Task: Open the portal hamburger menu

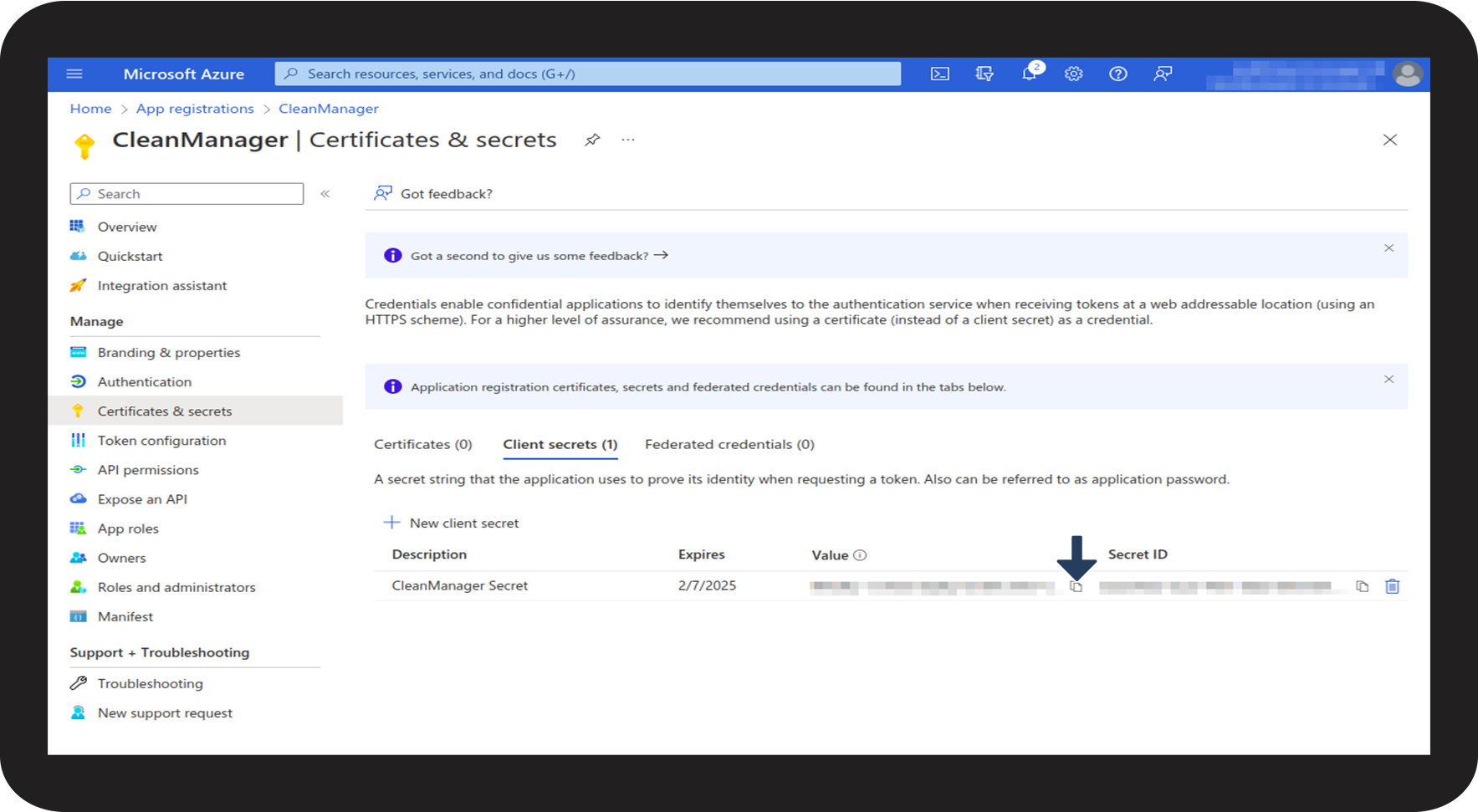Action: [x=74, y=74]
